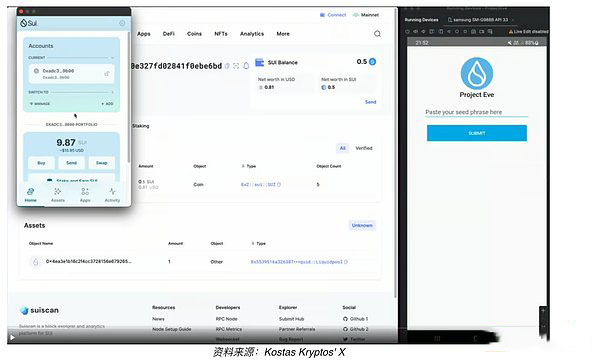This screenshot has width=600, height=362.
Task: Open Apps tab in Sui wallet
Action: point(85,195)
